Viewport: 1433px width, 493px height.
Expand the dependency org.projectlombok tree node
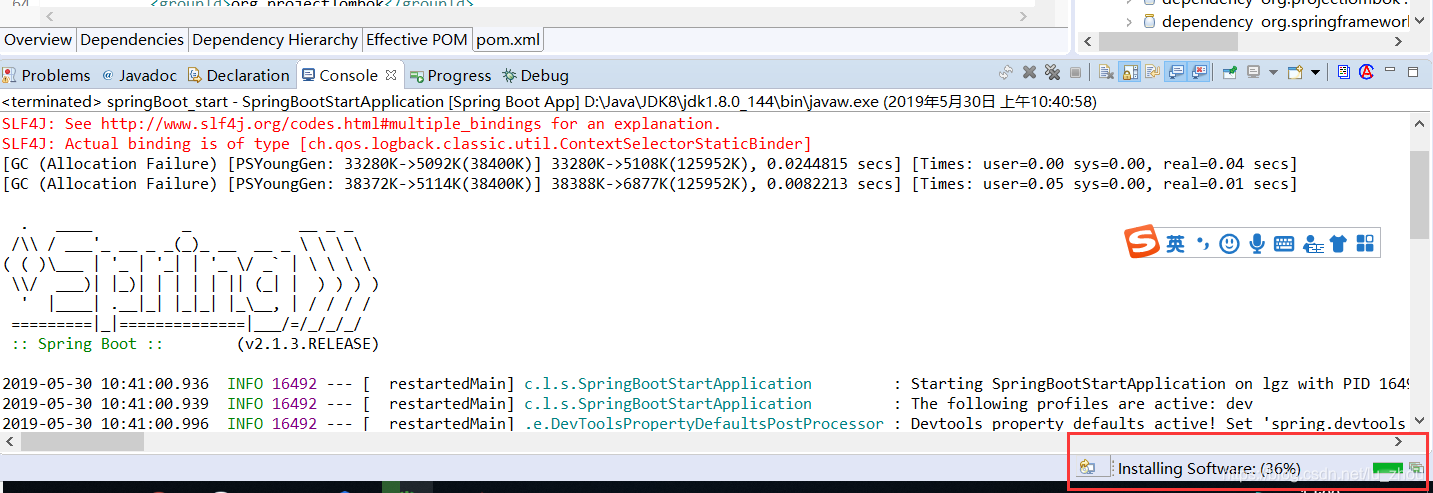pos(1129,0)
